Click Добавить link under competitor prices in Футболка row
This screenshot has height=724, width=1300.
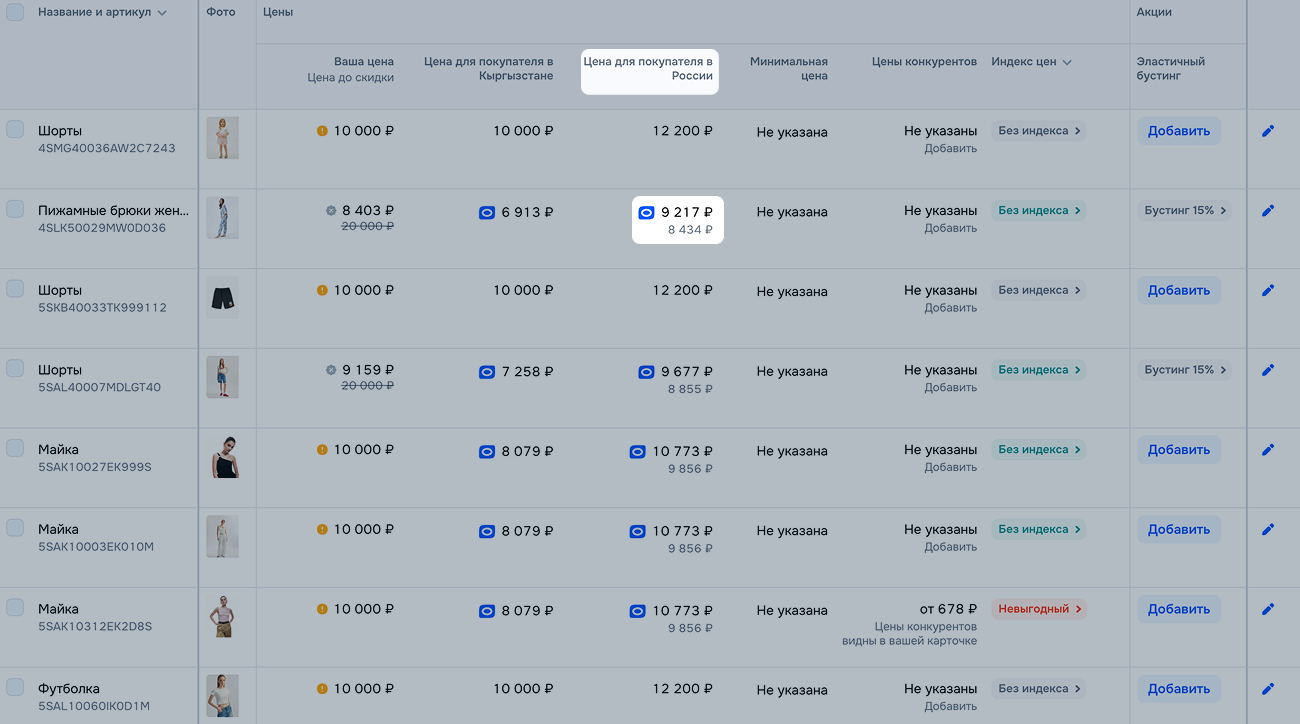point(950,706)
